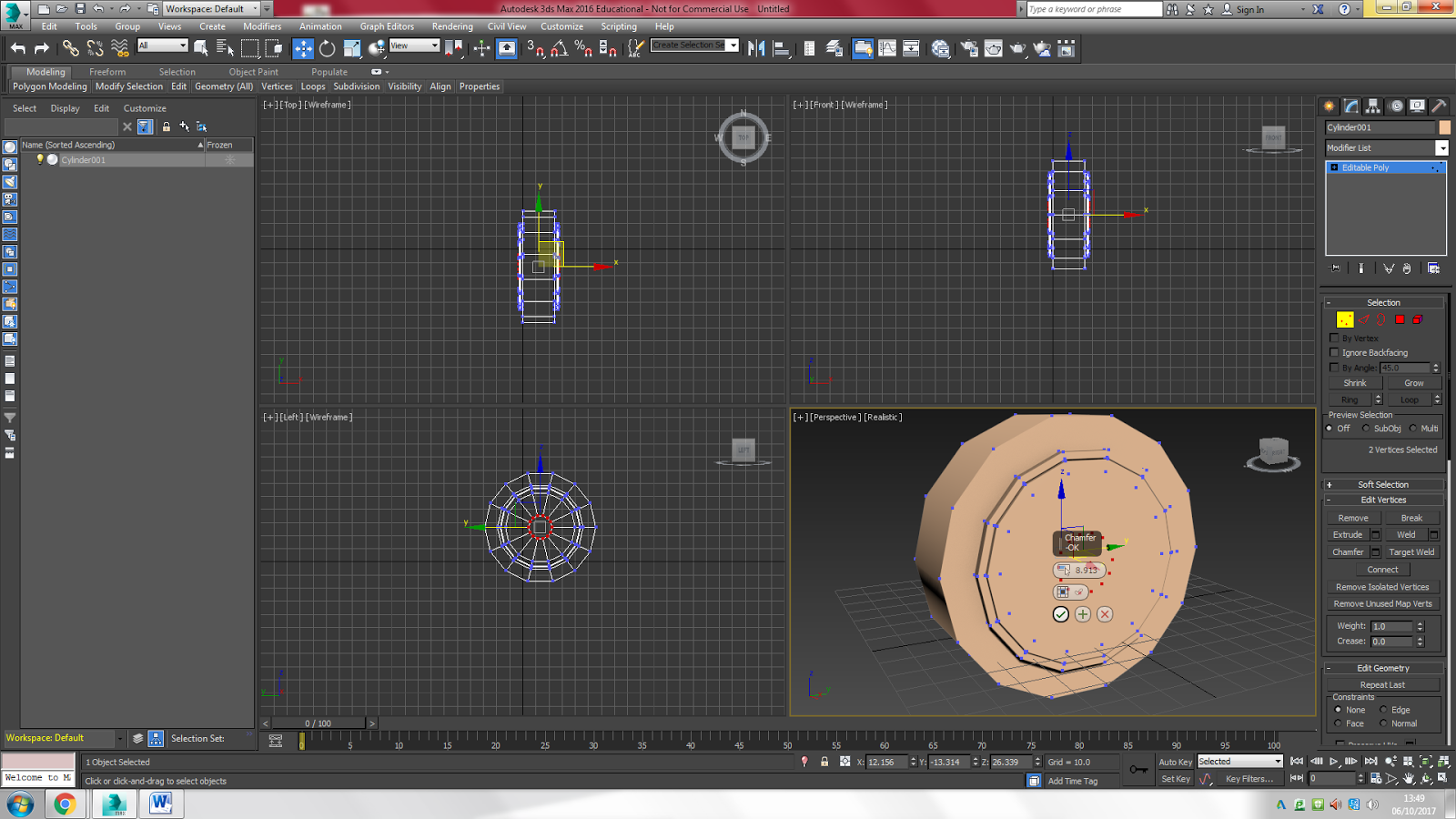Open Select by Name dialog
Viewport: 1456px width, 819px height.
(225, 48)
